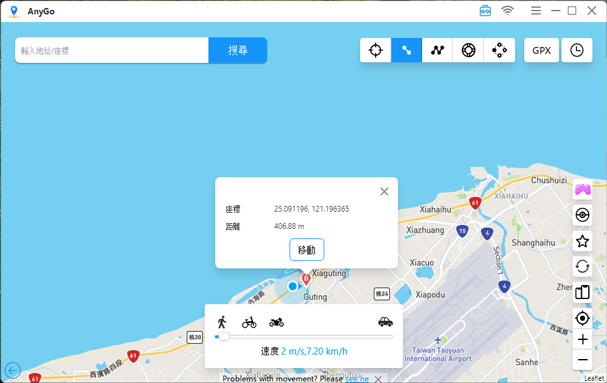Select walking speed icon
The width and height of the screenshot is (607, 383).
[222, 322]
